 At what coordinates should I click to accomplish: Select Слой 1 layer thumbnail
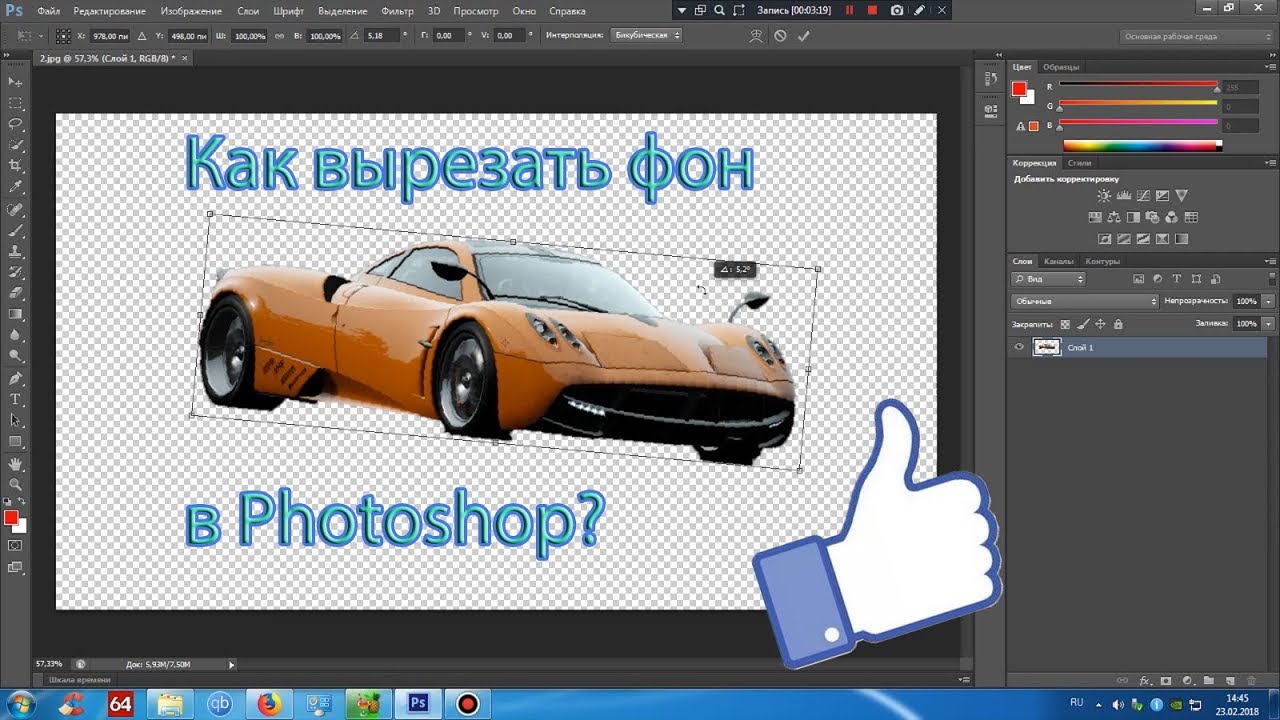point(1047,347)
